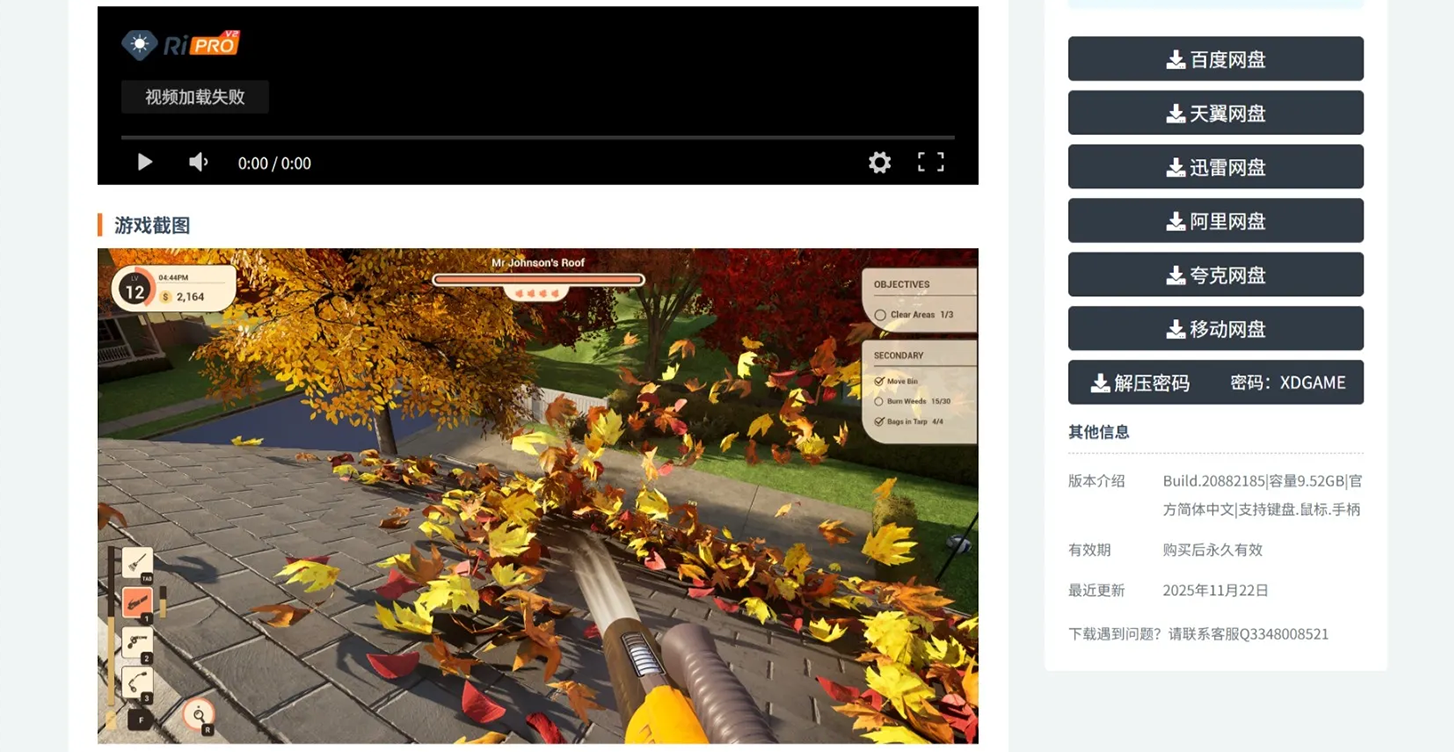Mute the video with speaker icon
Viewport: 1454px width, 752px height.
point(199,162)
